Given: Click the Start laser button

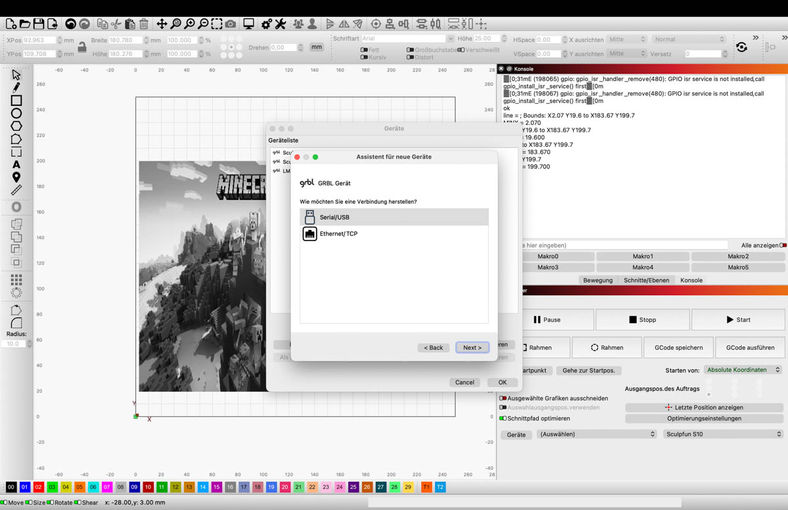Looking at the screenshot, I should tap(738, 320).
